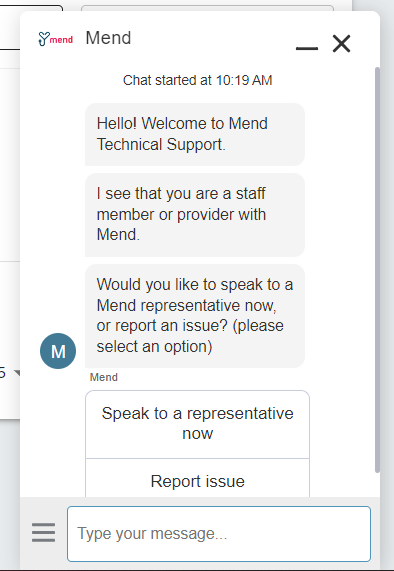Viewport: 394px width, 571px height.
Task: Click the Mend stethoscope logo
Action: pos(55,39)
